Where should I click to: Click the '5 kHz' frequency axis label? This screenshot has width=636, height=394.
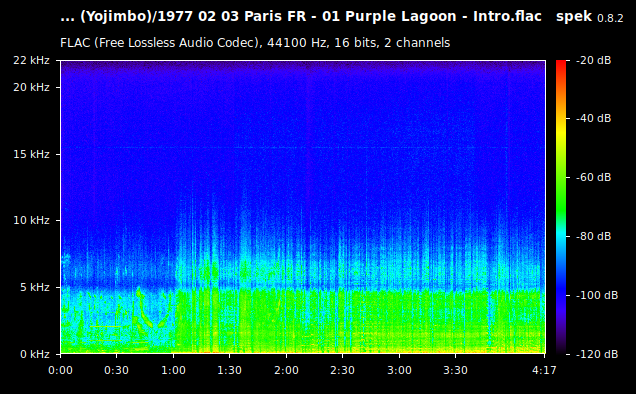[35, 287]
